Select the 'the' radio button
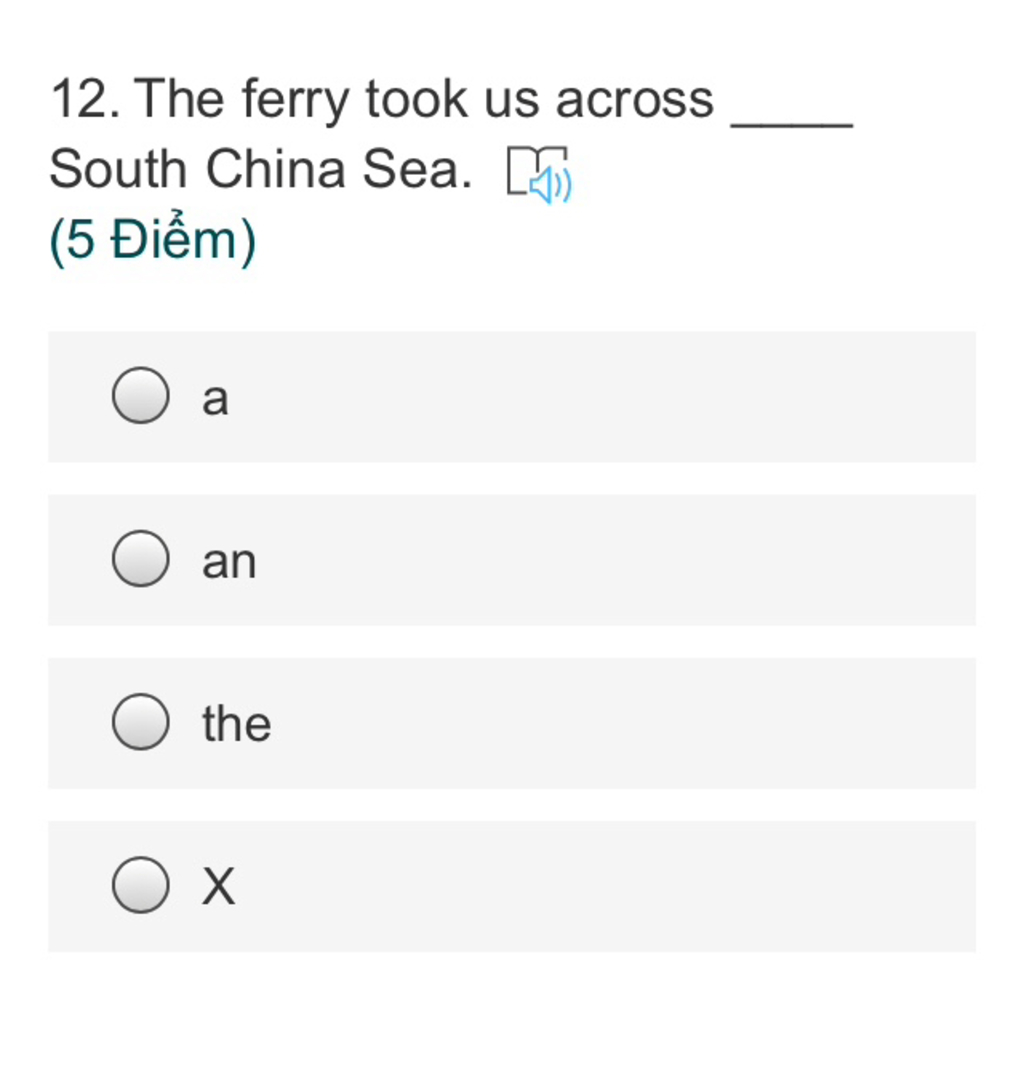This screenshot has width=1024, height=1069. coord(140,722)
